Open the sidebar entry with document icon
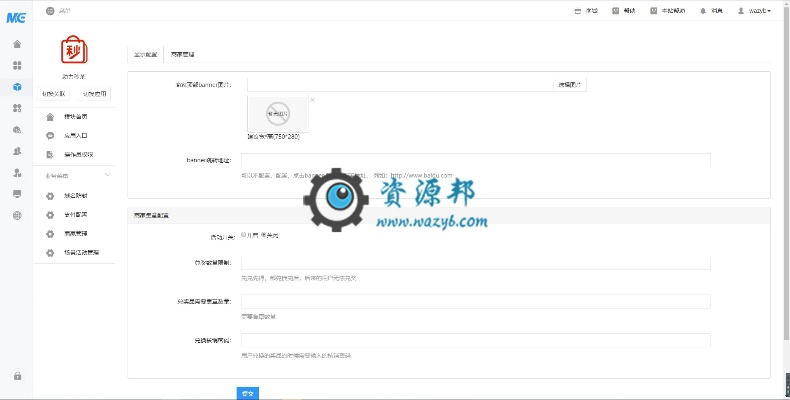Viewport: 790px width, 400px height. pyautogui.click(x=74, y=155)
